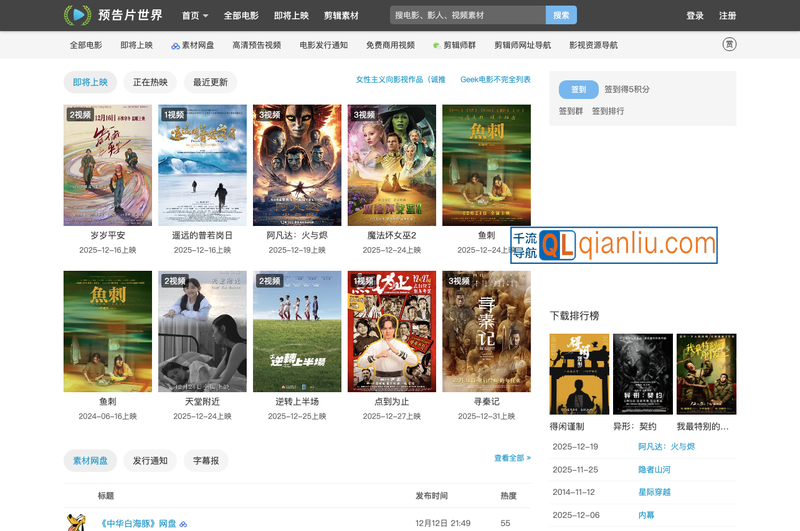Click the 2视频 badge on 岁岁平安 poster

(x=80, y=115)
